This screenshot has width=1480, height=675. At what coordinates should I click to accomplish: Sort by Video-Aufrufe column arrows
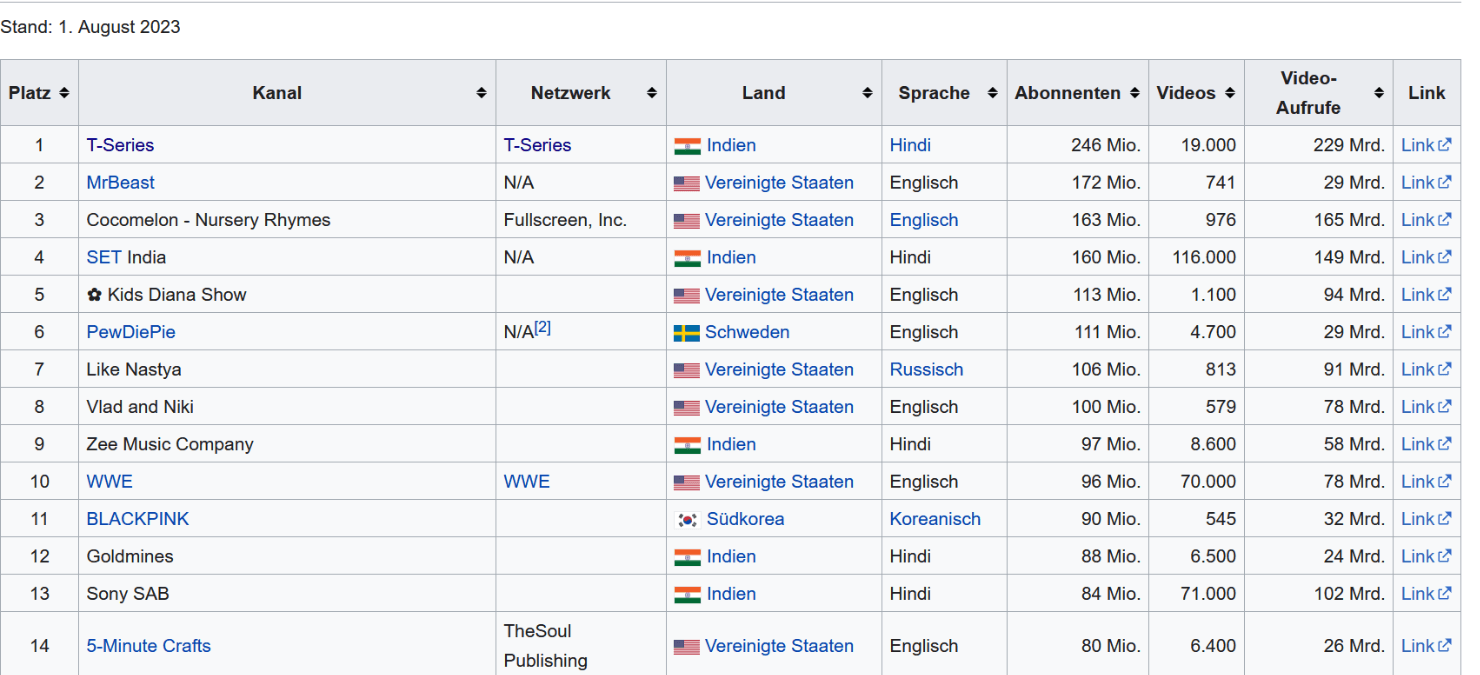click(1379, 93)
